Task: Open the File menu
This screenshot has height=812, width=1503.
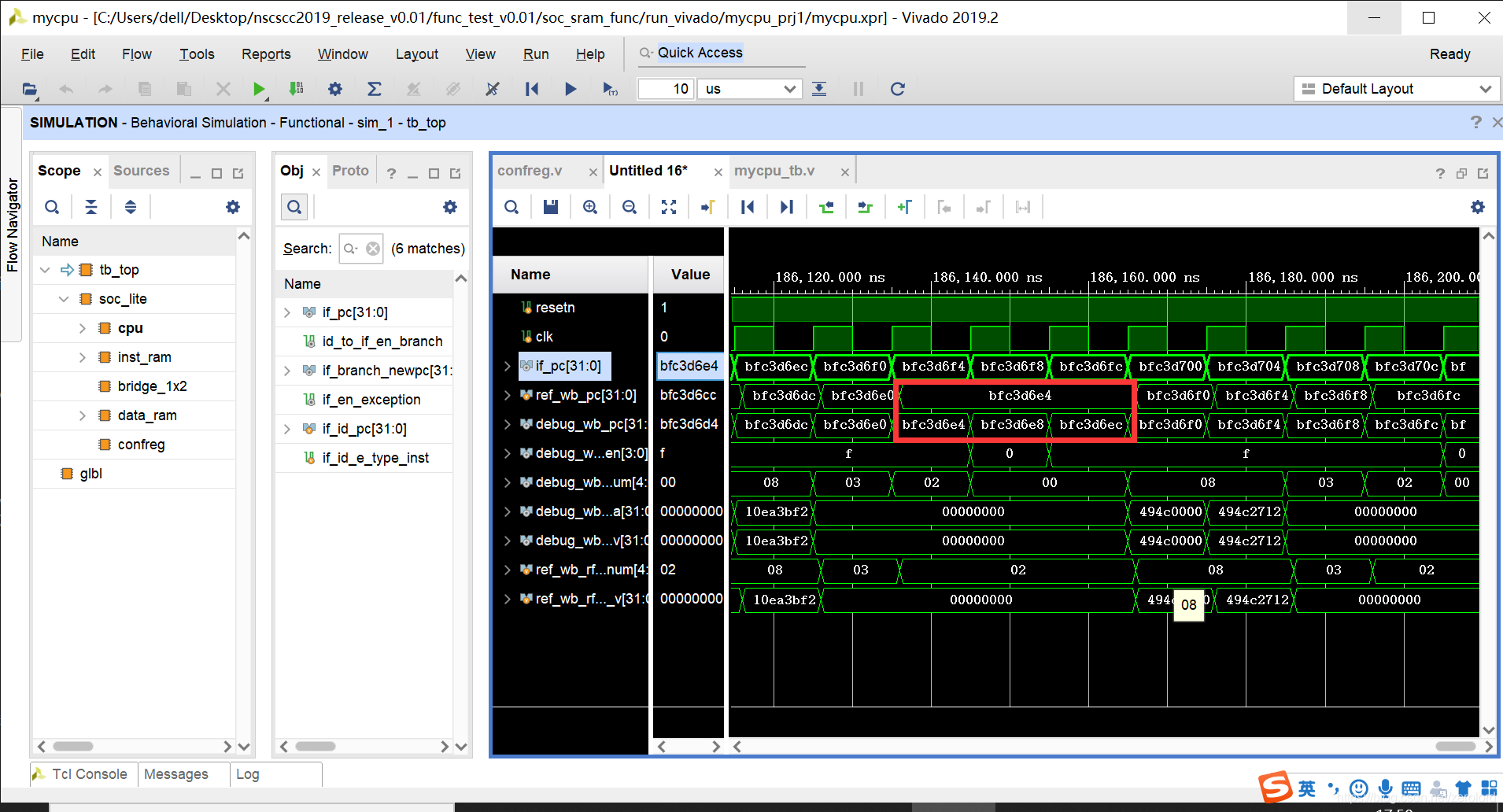Action: pyautogui.click(x=32, y=54)
